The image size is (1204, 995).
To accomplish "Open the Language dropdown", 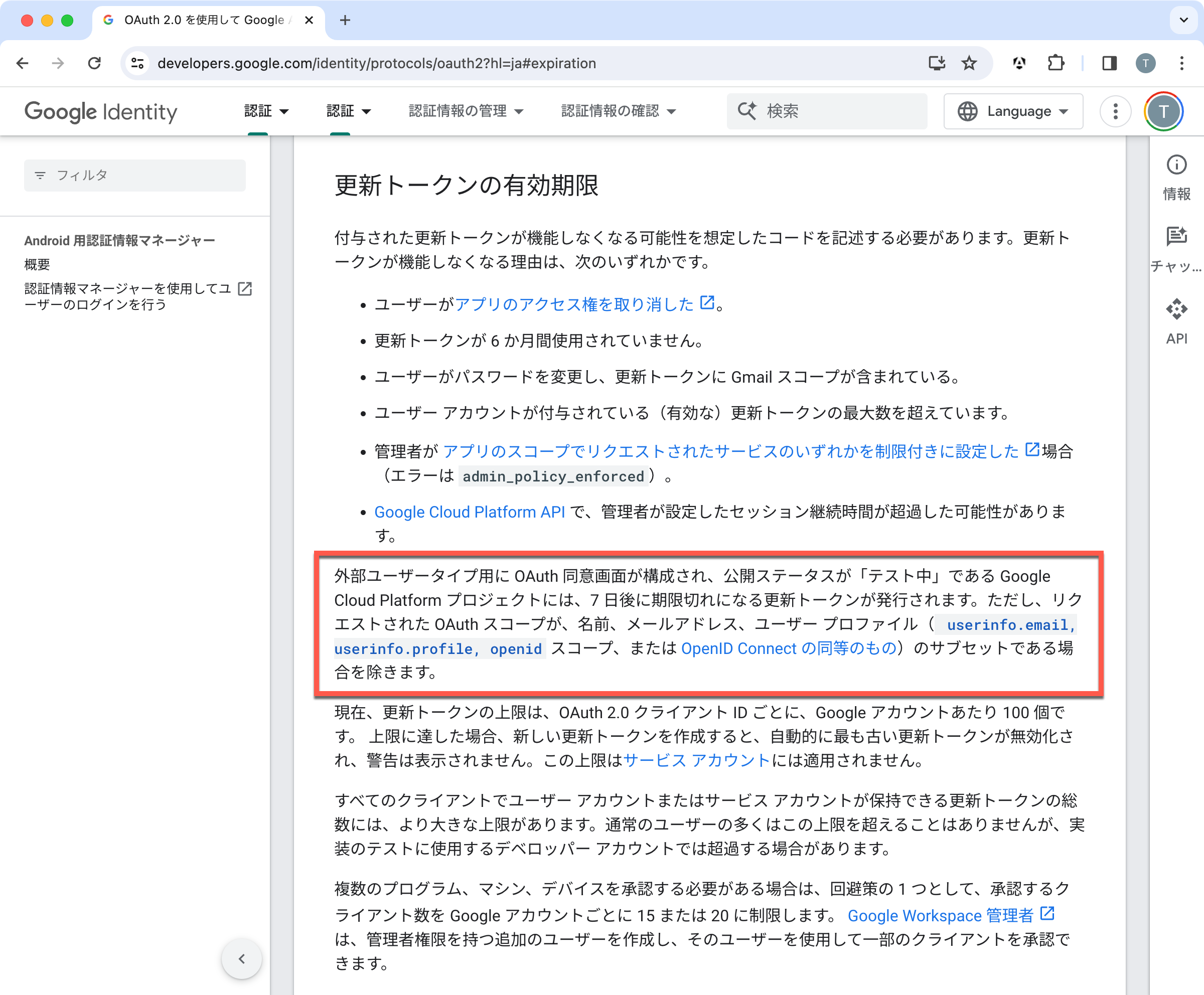I will click(1013, 111).
